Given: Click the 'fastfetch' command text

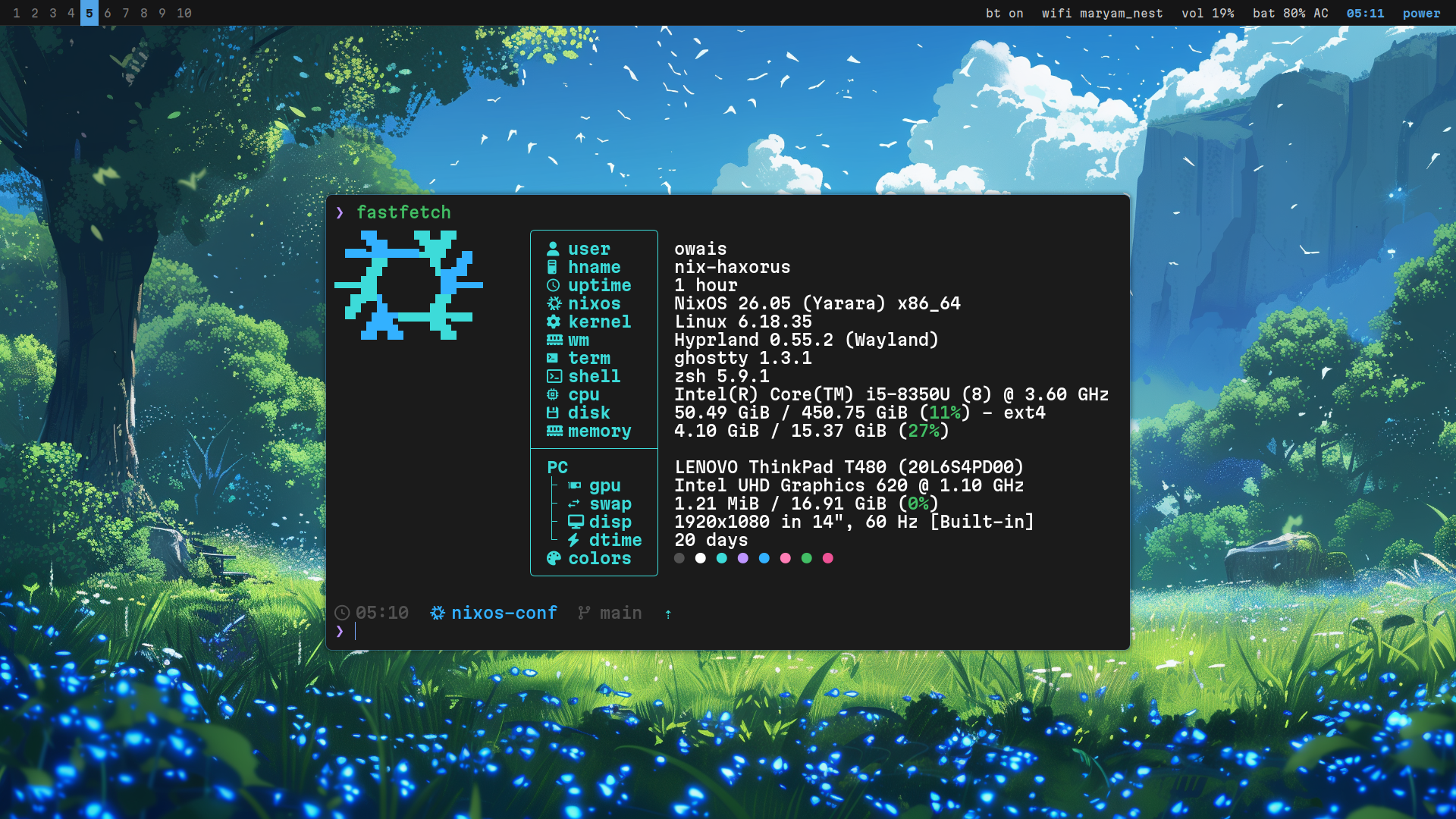Looking at the screenshot, I should (403, 212).
